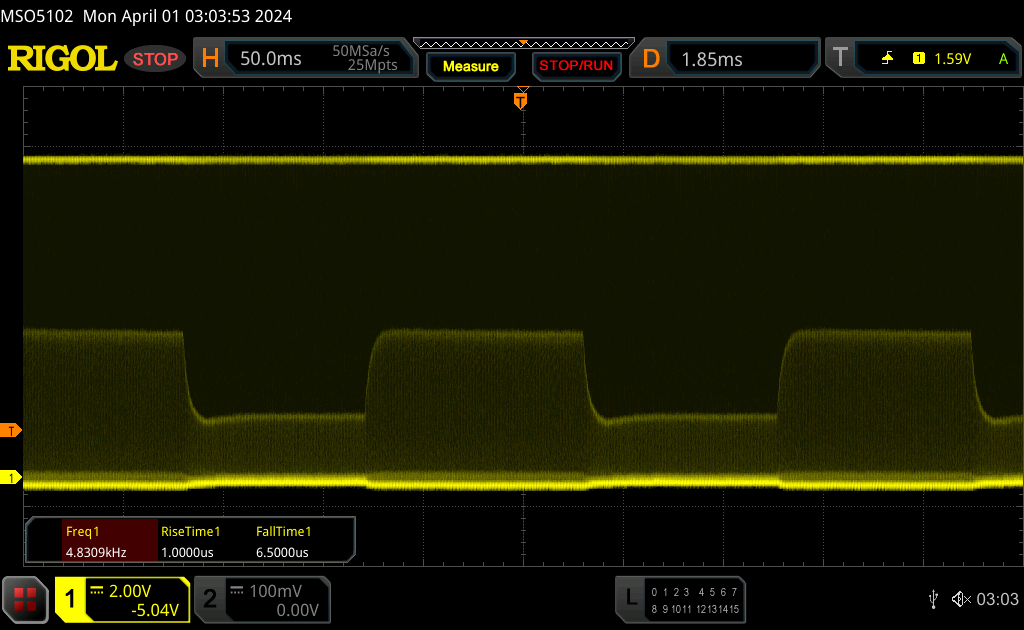Click the orange trigger position T marker
Image resolution: width=1024 pixels, height=630 pixels.
click(520, 99)
